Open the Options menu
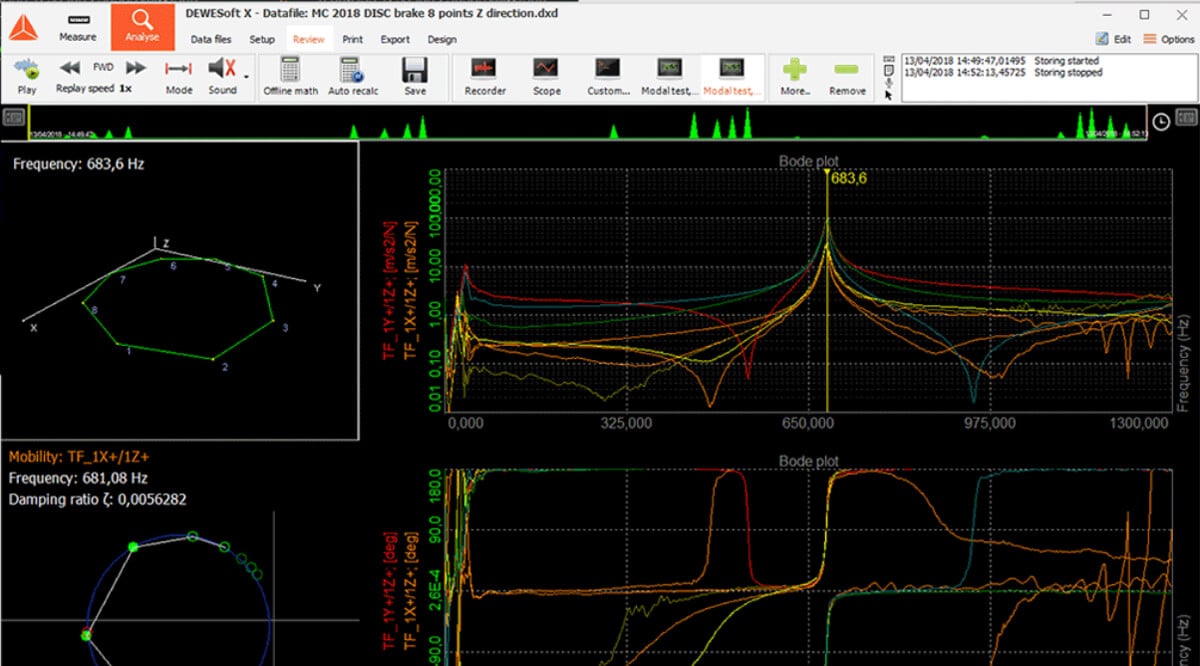 coord(1169,39)
